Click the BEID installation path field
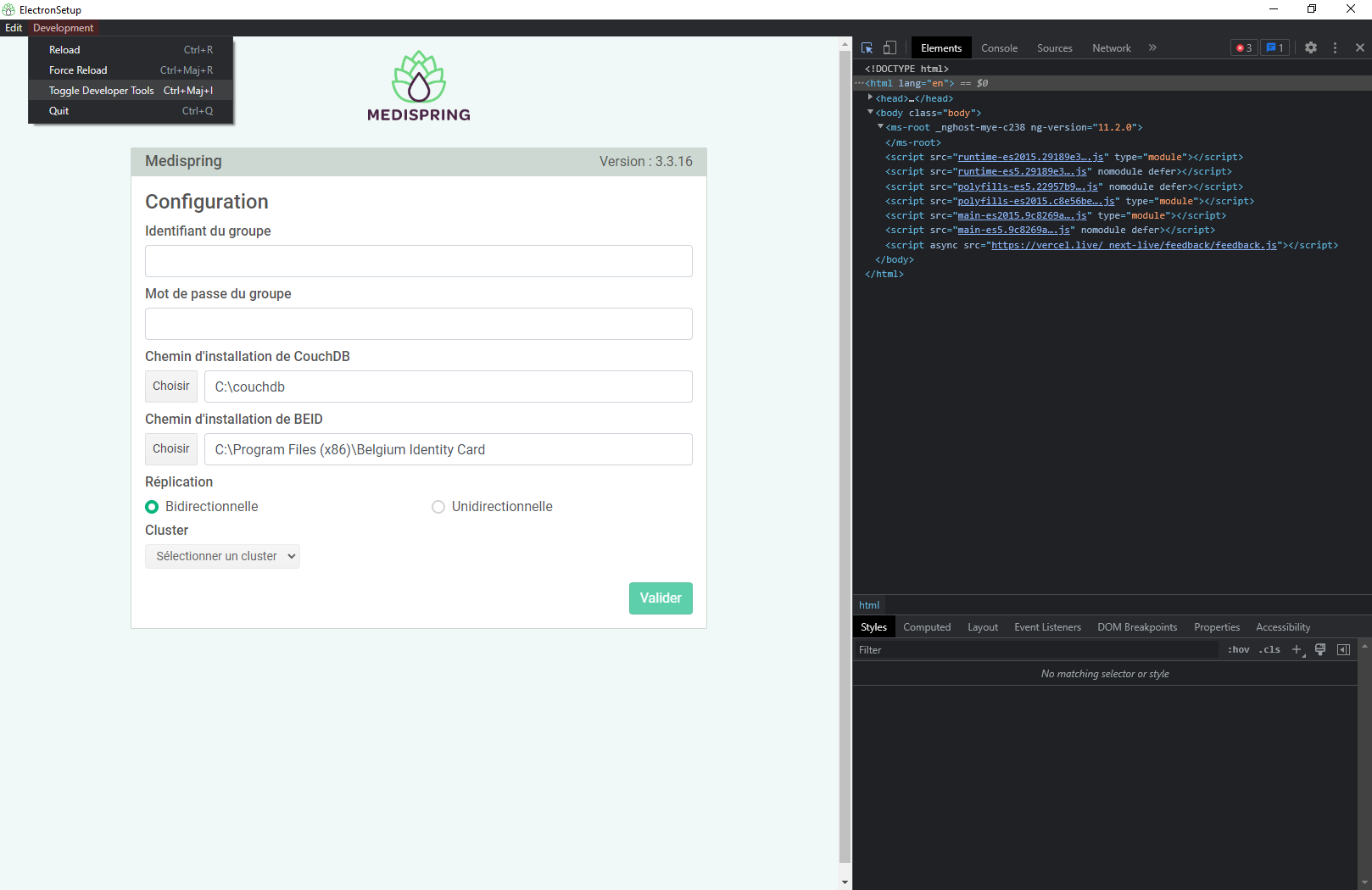The width and height of the screenshot is (1372, 890). [449, 449]
